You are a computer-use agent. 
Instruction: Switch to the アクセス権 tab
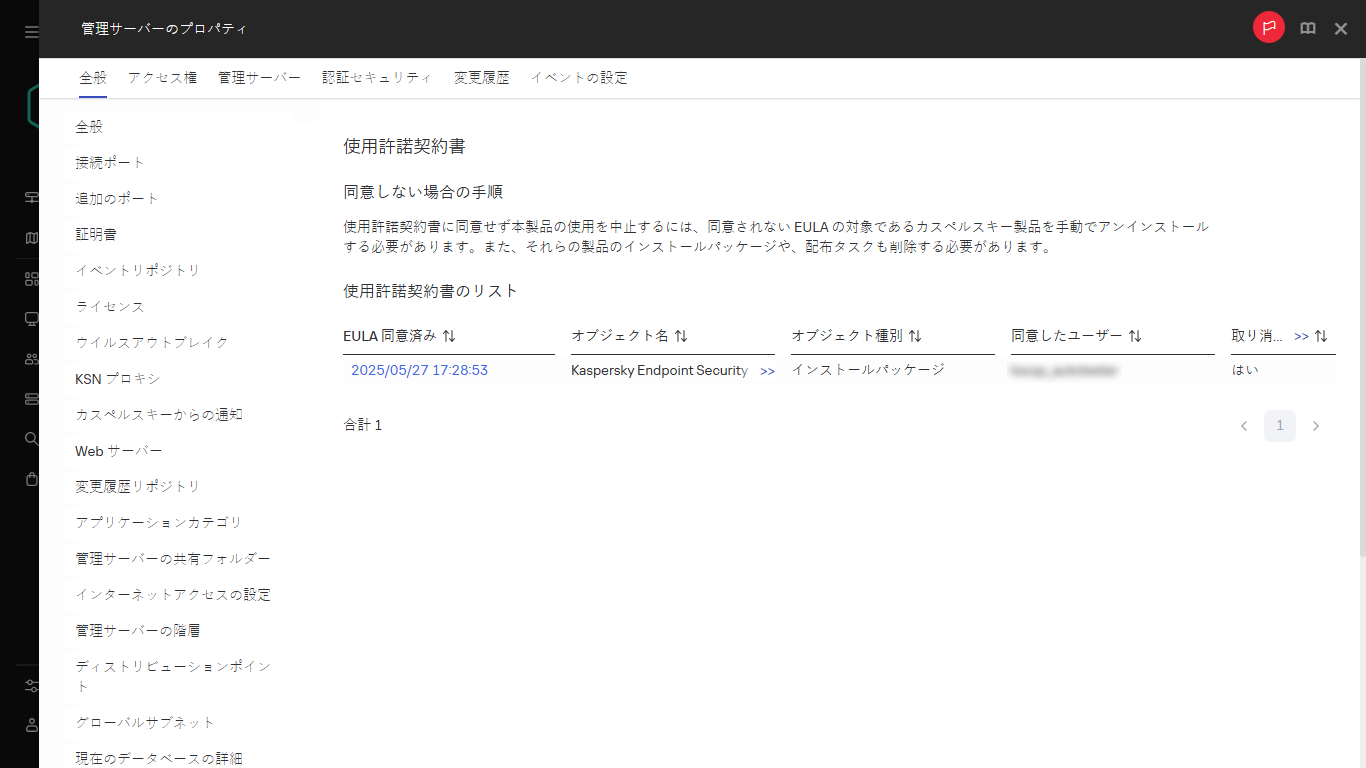click(161, 77)
